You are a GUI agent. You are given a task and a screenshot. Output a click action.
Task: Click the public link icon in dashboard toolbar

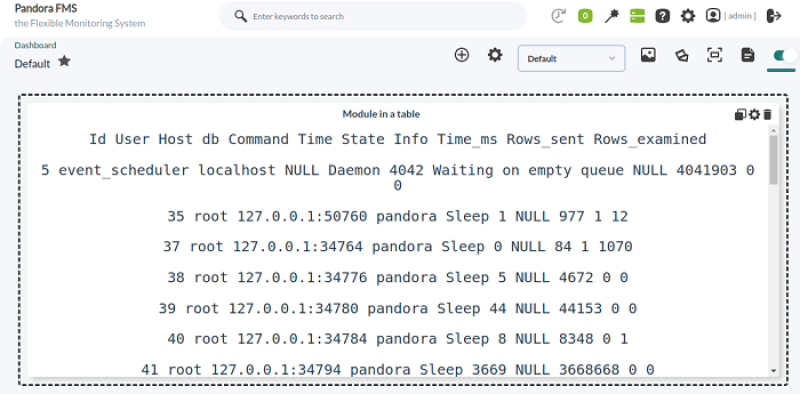click(682, 55)
